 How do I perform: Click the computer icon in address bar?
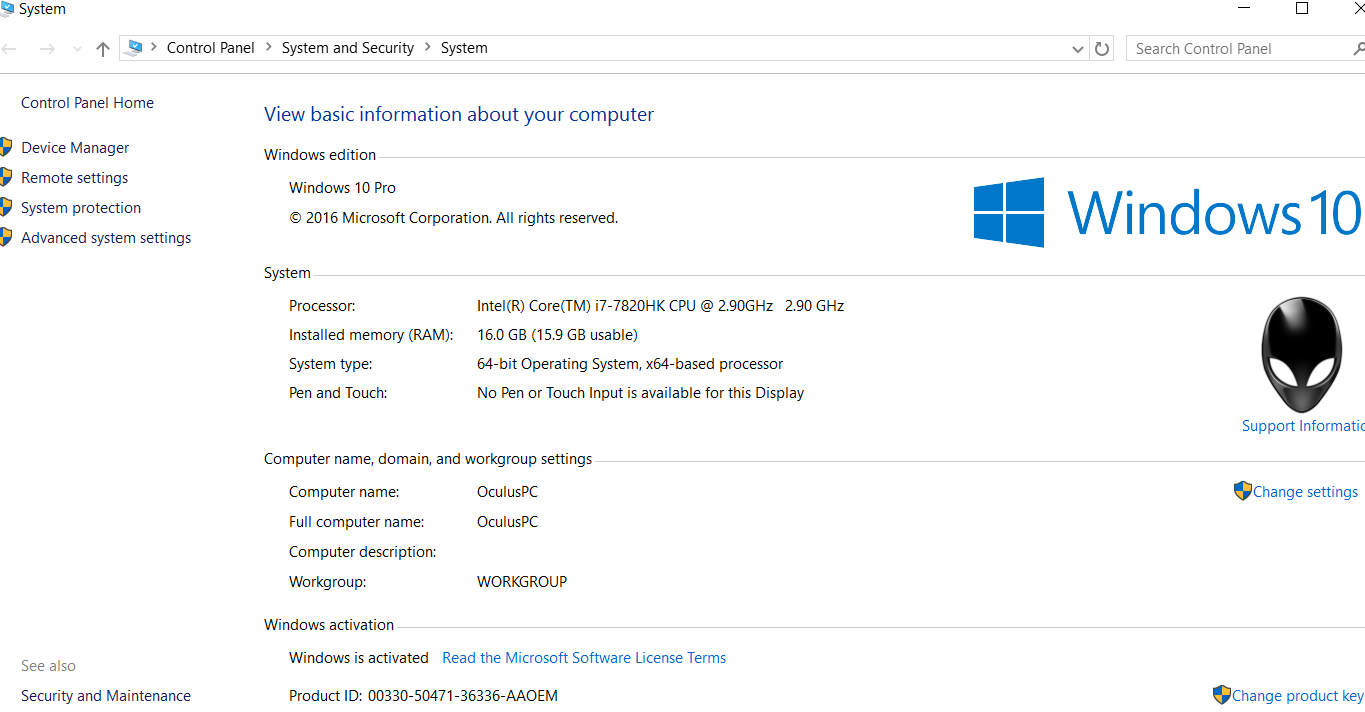point(134,47)
